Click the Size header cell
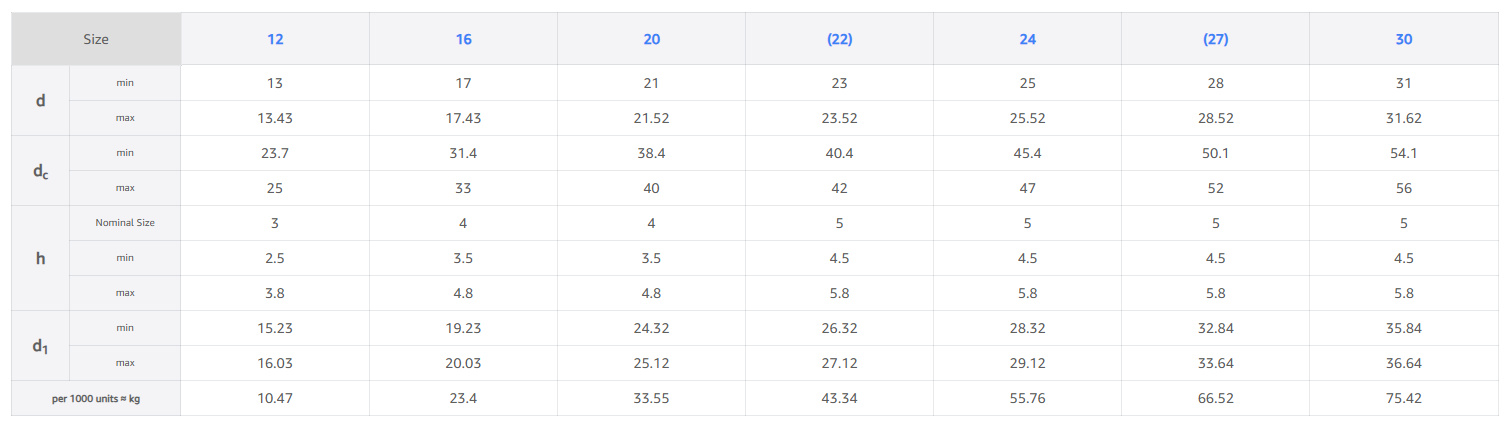 point(96,39)
